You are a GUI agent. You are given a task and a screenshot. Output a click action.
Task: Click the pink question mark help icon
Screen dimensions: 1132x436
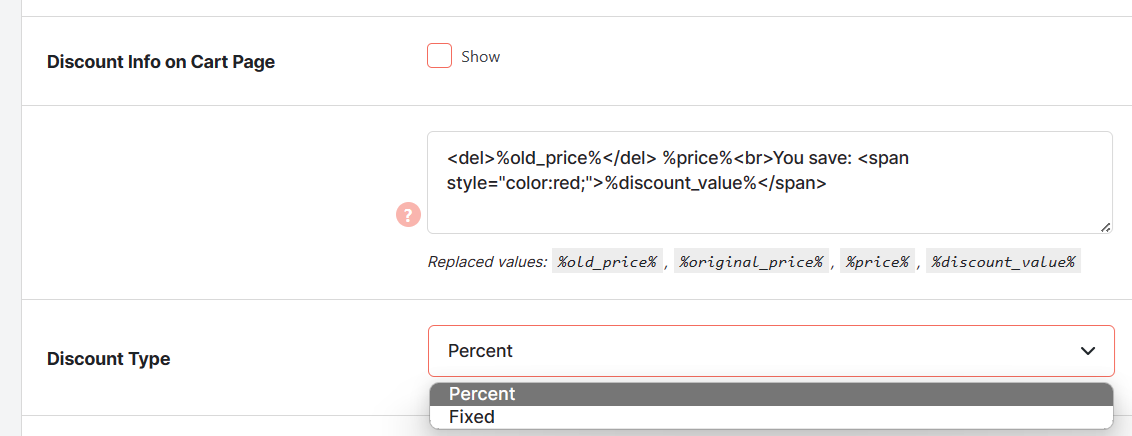coord(408,214)
